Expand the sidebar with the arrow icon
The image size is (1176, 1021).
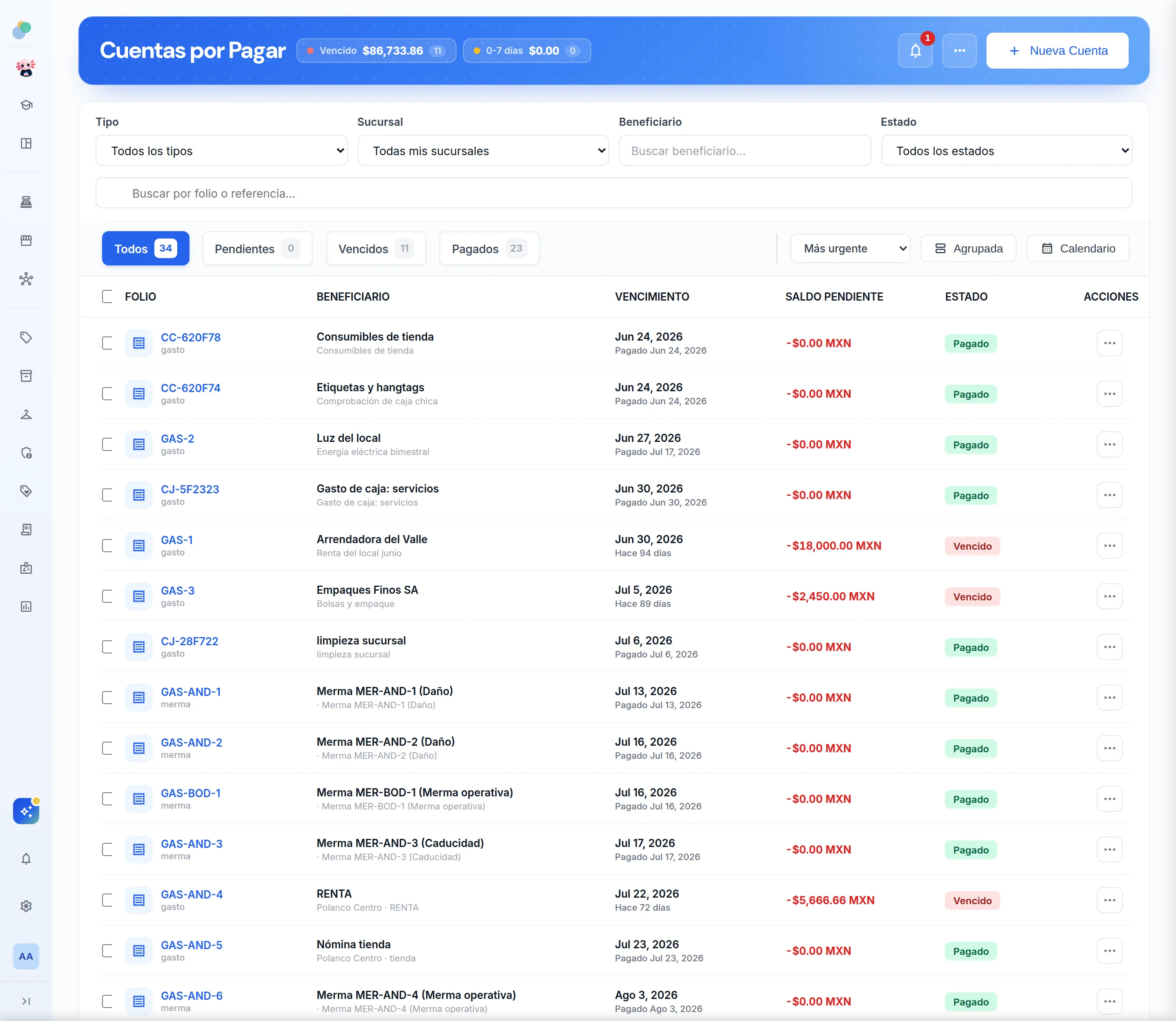[26, 1001]
